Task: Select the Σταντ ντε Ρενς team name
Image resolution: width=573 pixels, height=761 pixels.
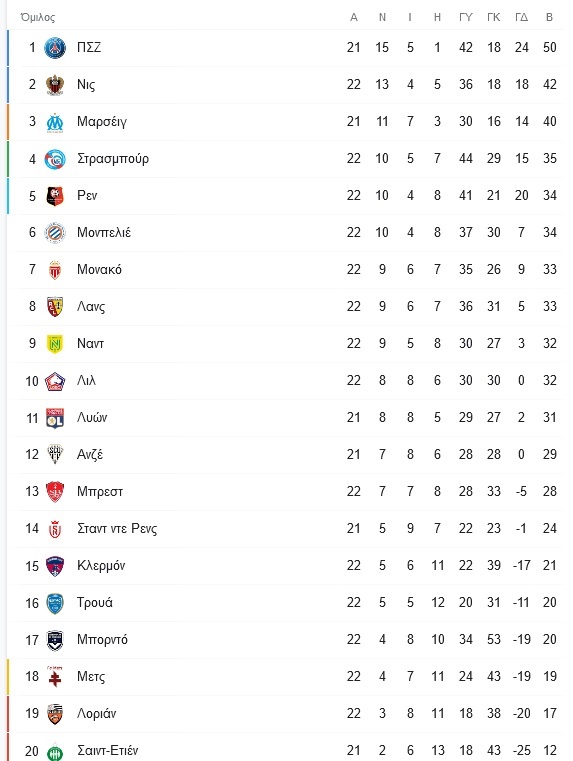Action: click(x=117, y=529)
